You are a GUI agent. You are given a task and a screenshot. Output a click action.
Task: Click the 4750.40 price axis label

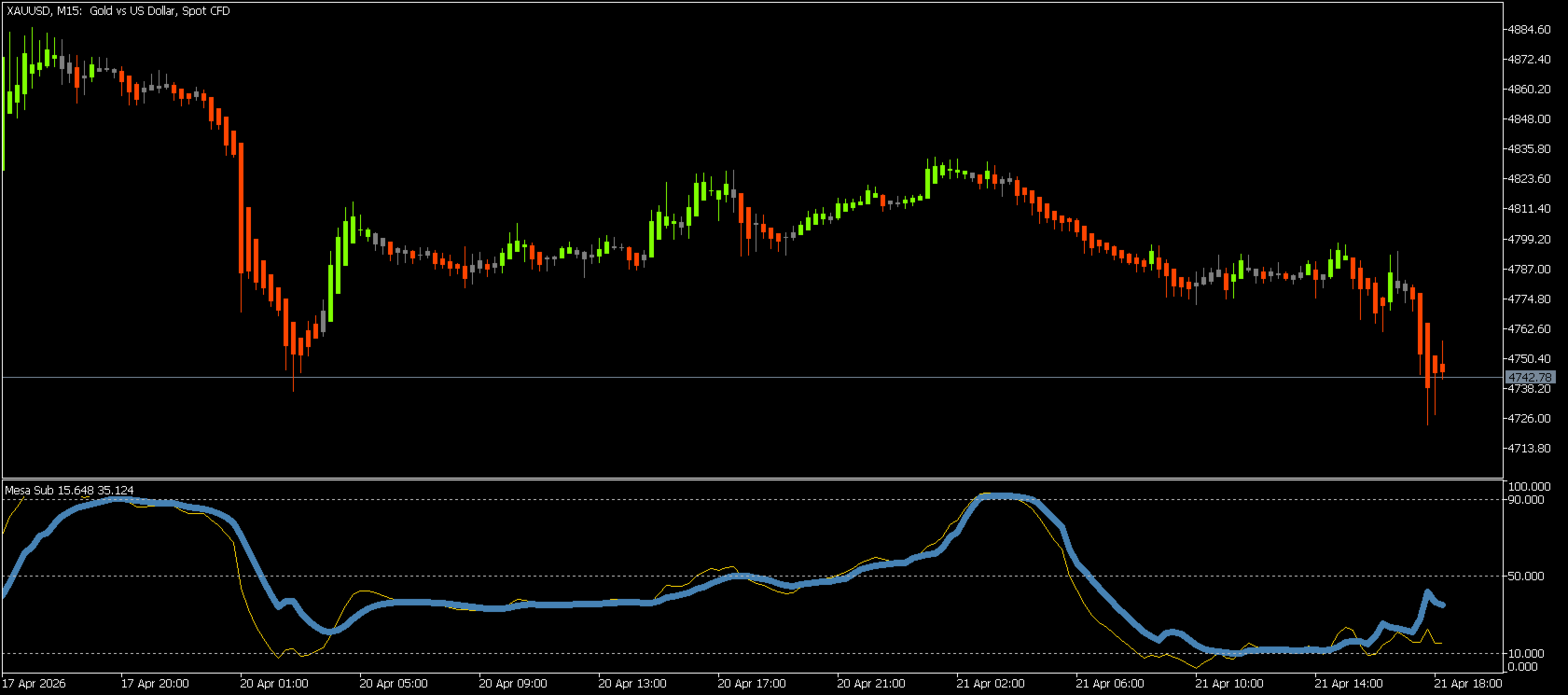pos(1530,358)
